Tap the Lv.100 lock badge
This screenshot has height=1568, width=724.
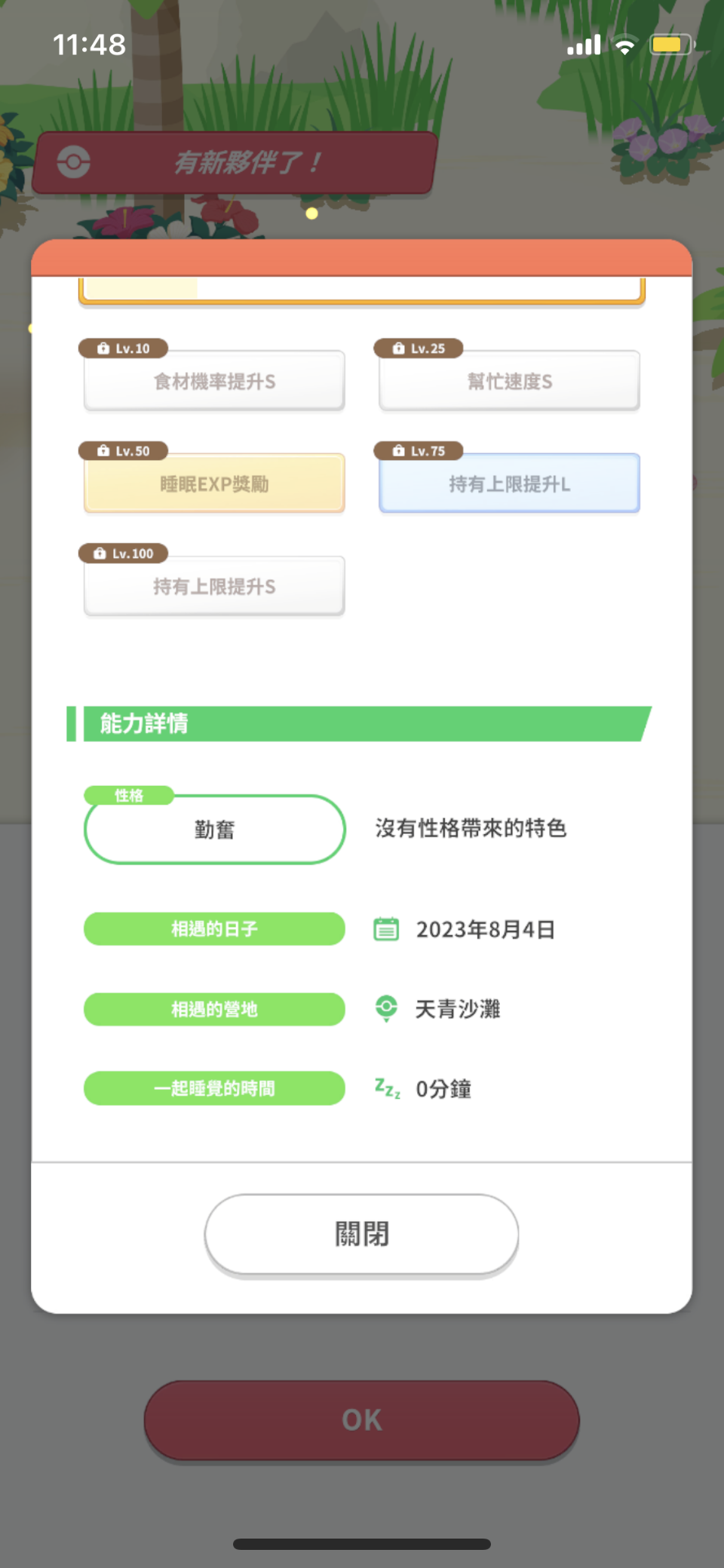coord(123,554)
